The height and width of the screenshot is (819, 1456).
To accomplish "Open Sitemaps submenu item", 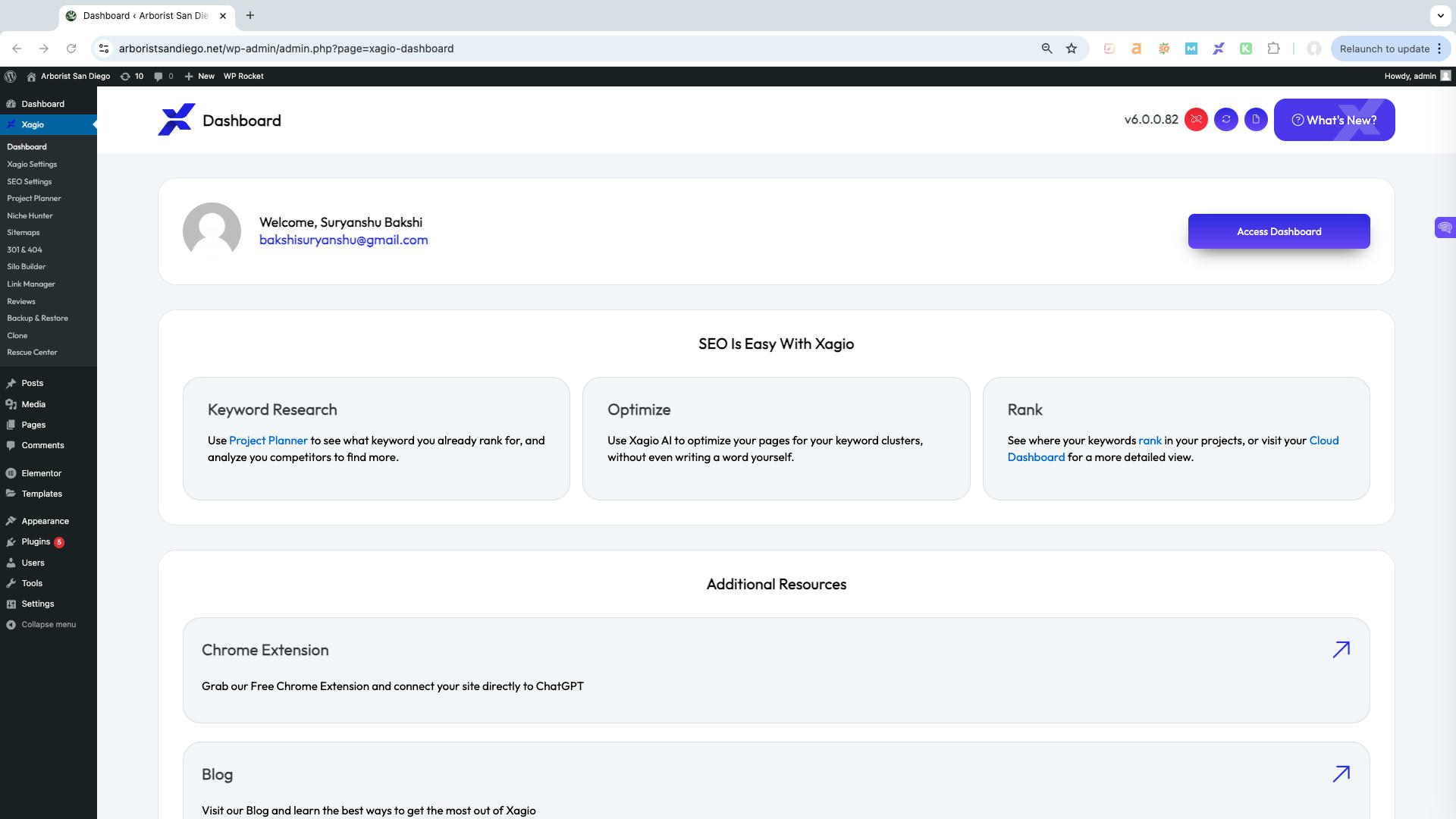I will pos(24,233).
